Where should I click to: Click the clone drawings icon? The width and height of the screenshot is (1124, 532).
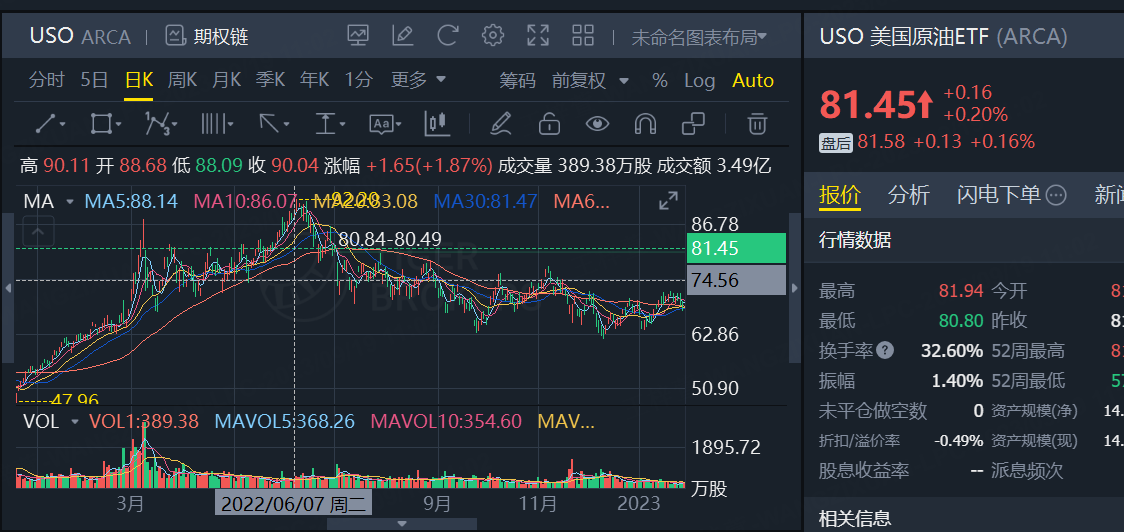(x=693, y=124)
